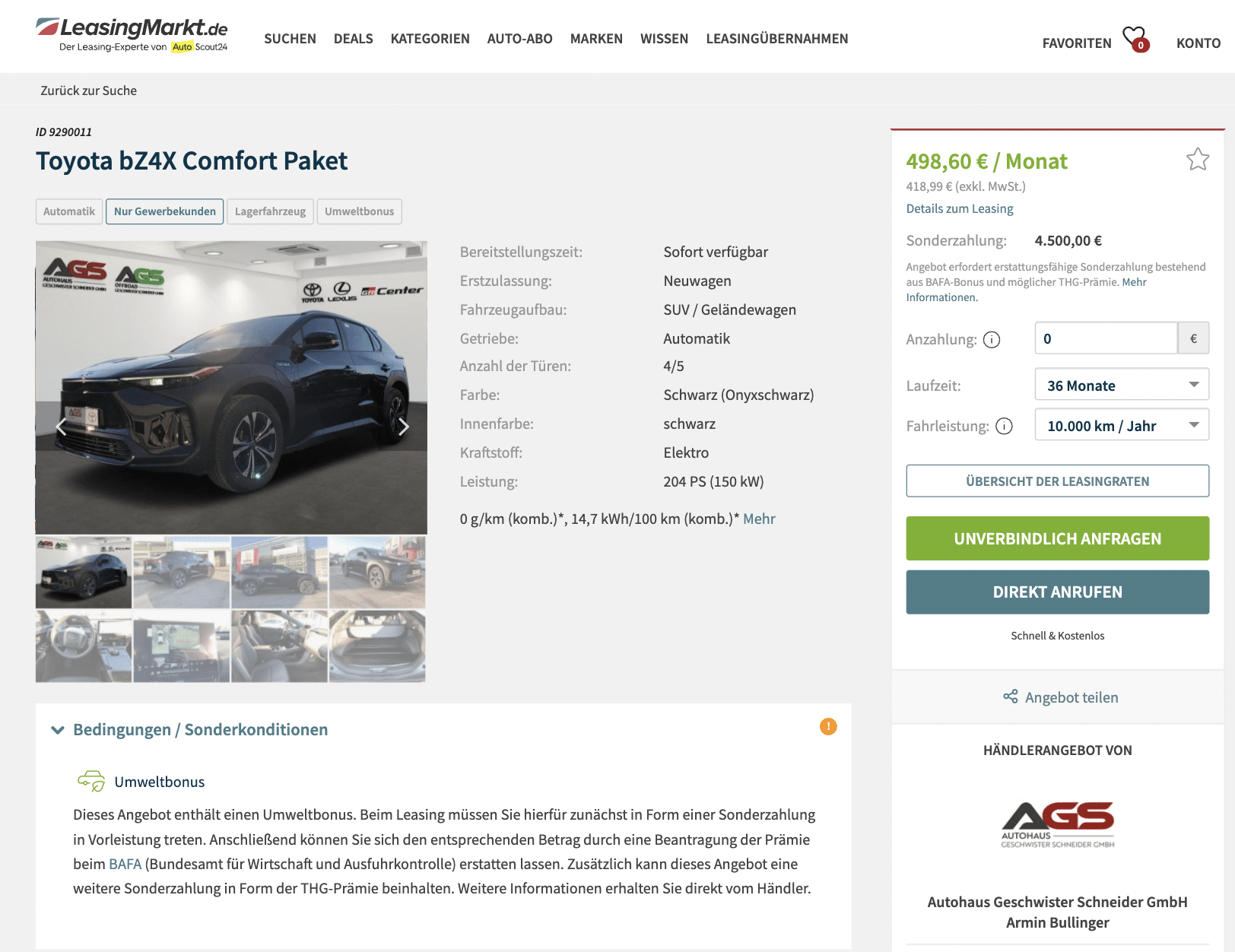Open the Laufzeit 36 Monate dropdown
The height and width of the screenshot is (952, 1235).
coord(1122,385)
